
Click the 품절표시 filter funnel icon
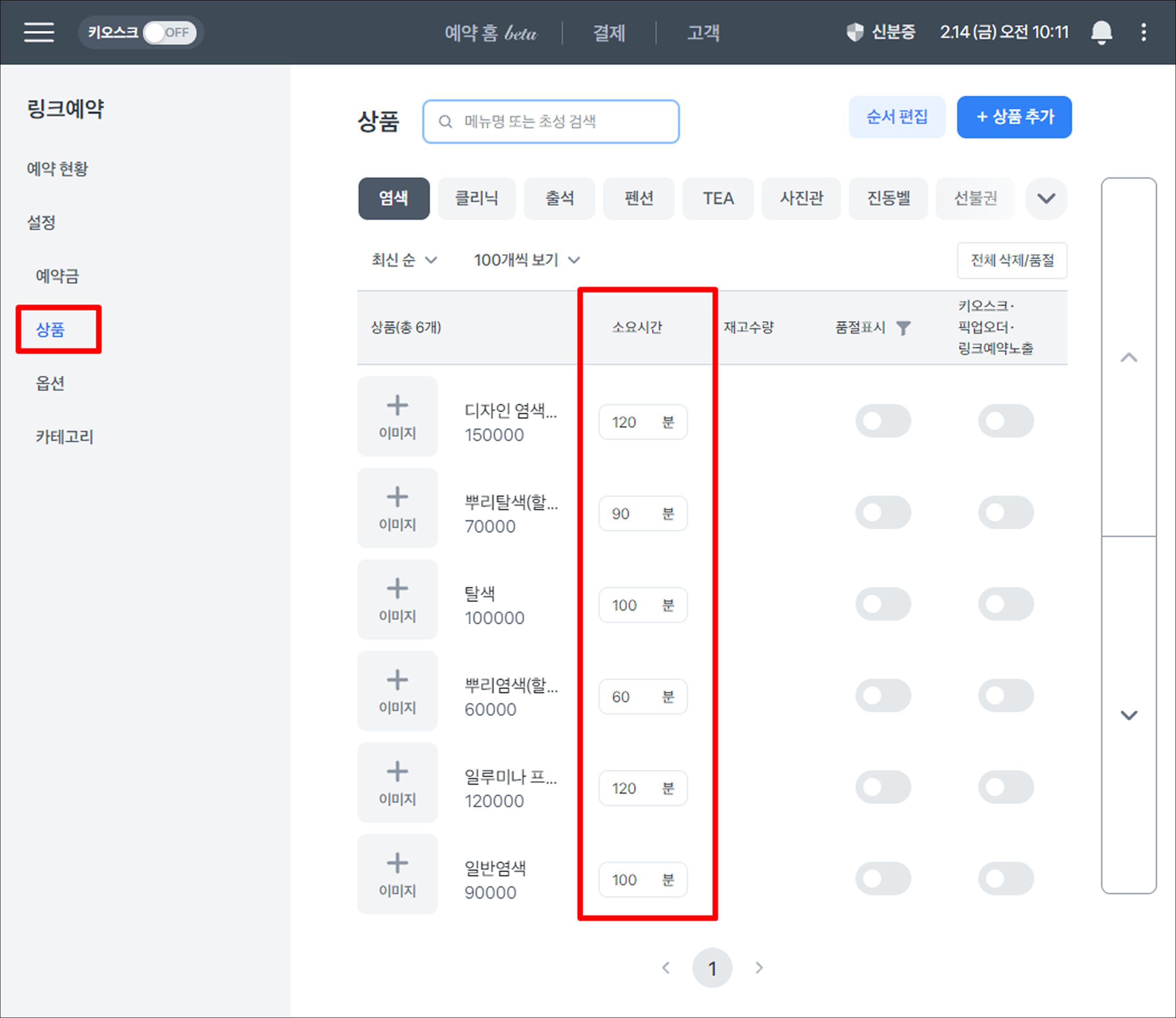(903, 328)
